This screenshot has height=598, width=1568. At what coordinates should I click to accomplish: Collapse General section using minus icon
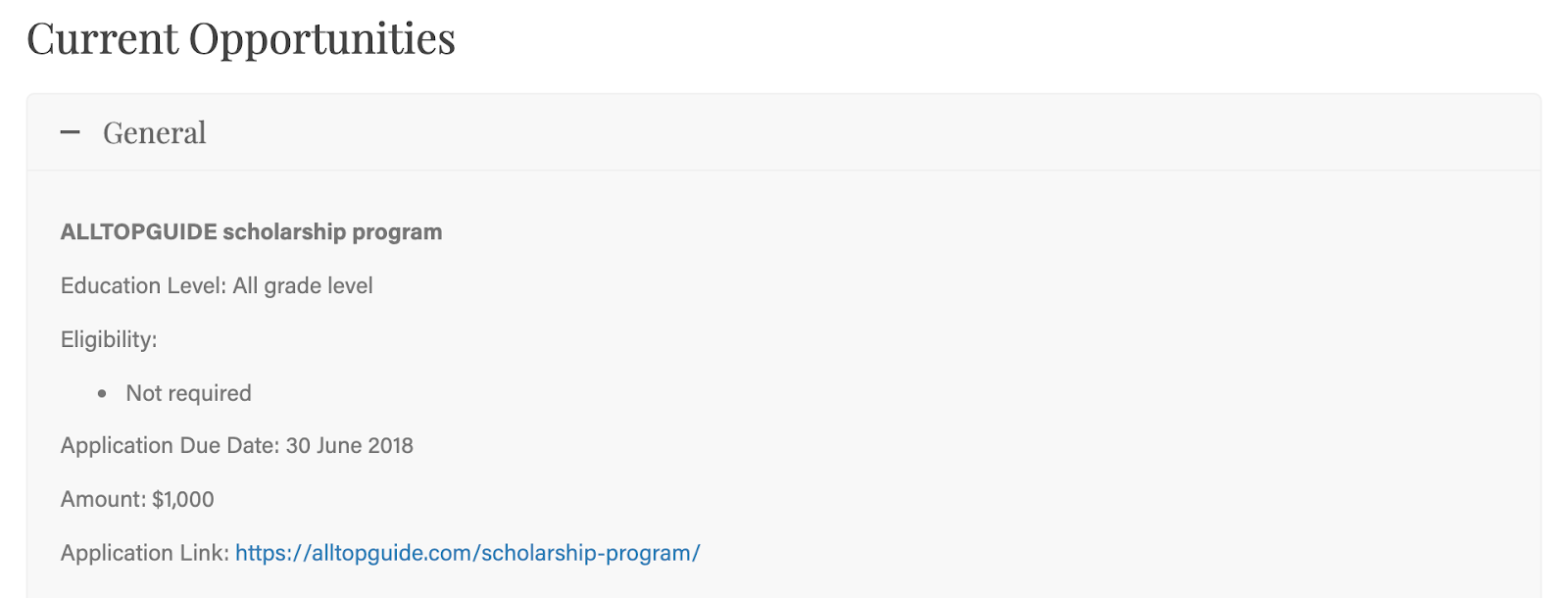coord(70,132)
